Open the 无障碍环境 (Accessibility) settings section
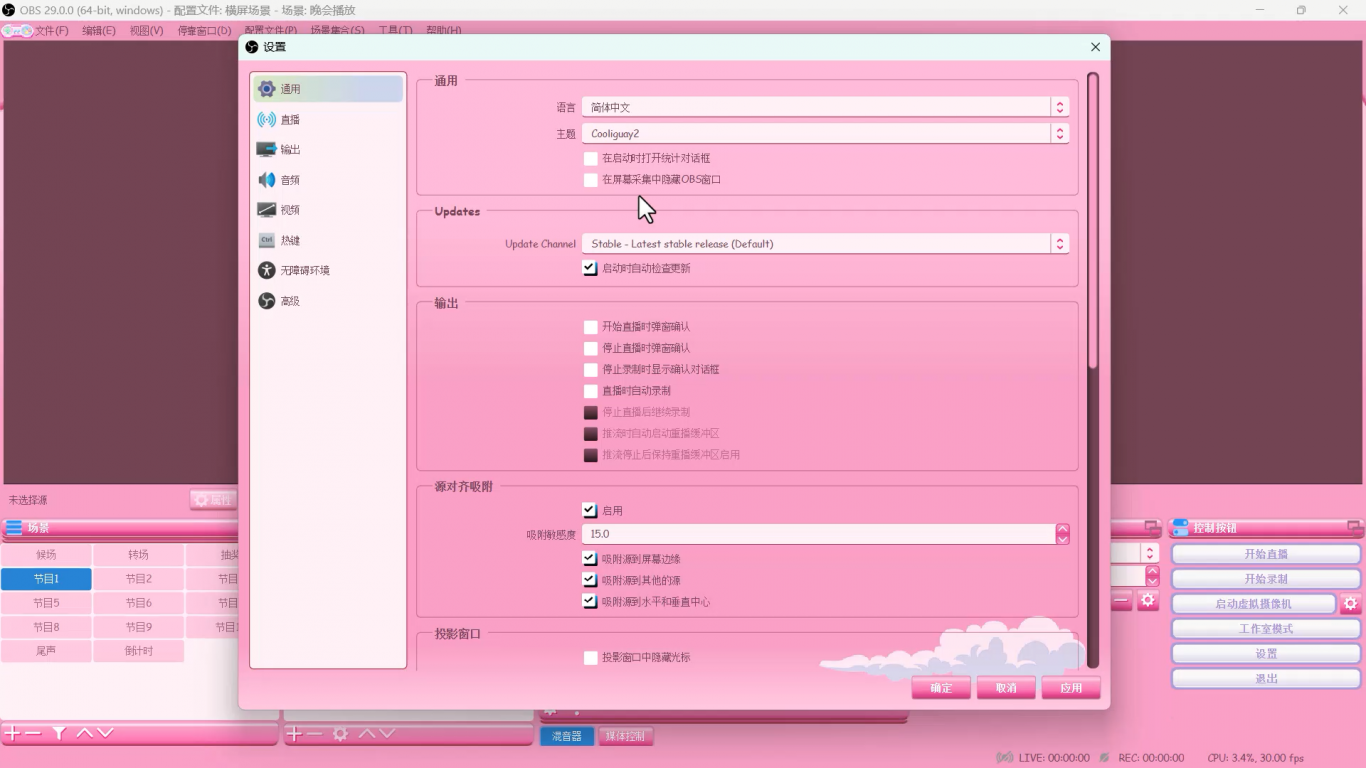The width and height of the screenshot is (1366, 768). pyautogui.click(x=304, y=271)
